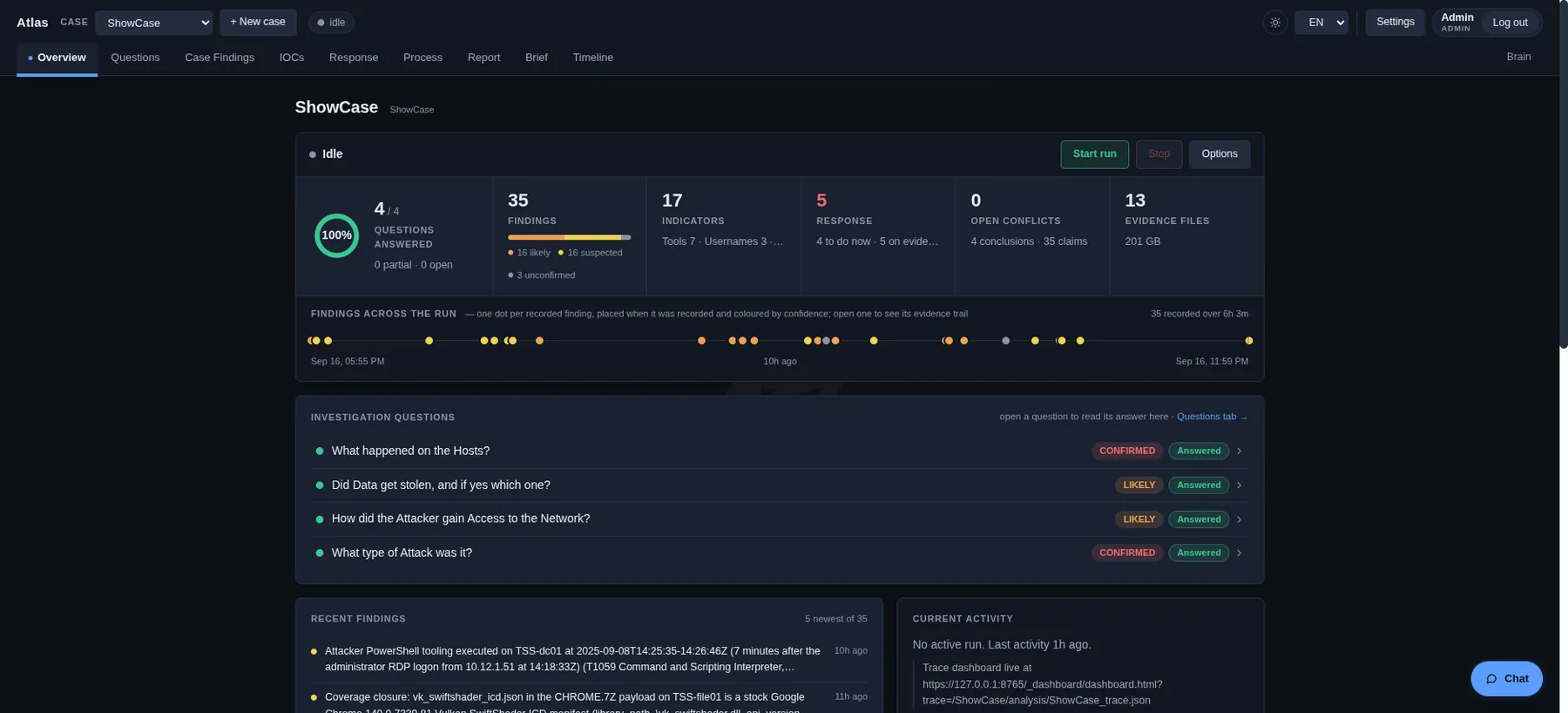
Task: Open the 0 Open Conflicts stat card
Action: click(1031, 236)
